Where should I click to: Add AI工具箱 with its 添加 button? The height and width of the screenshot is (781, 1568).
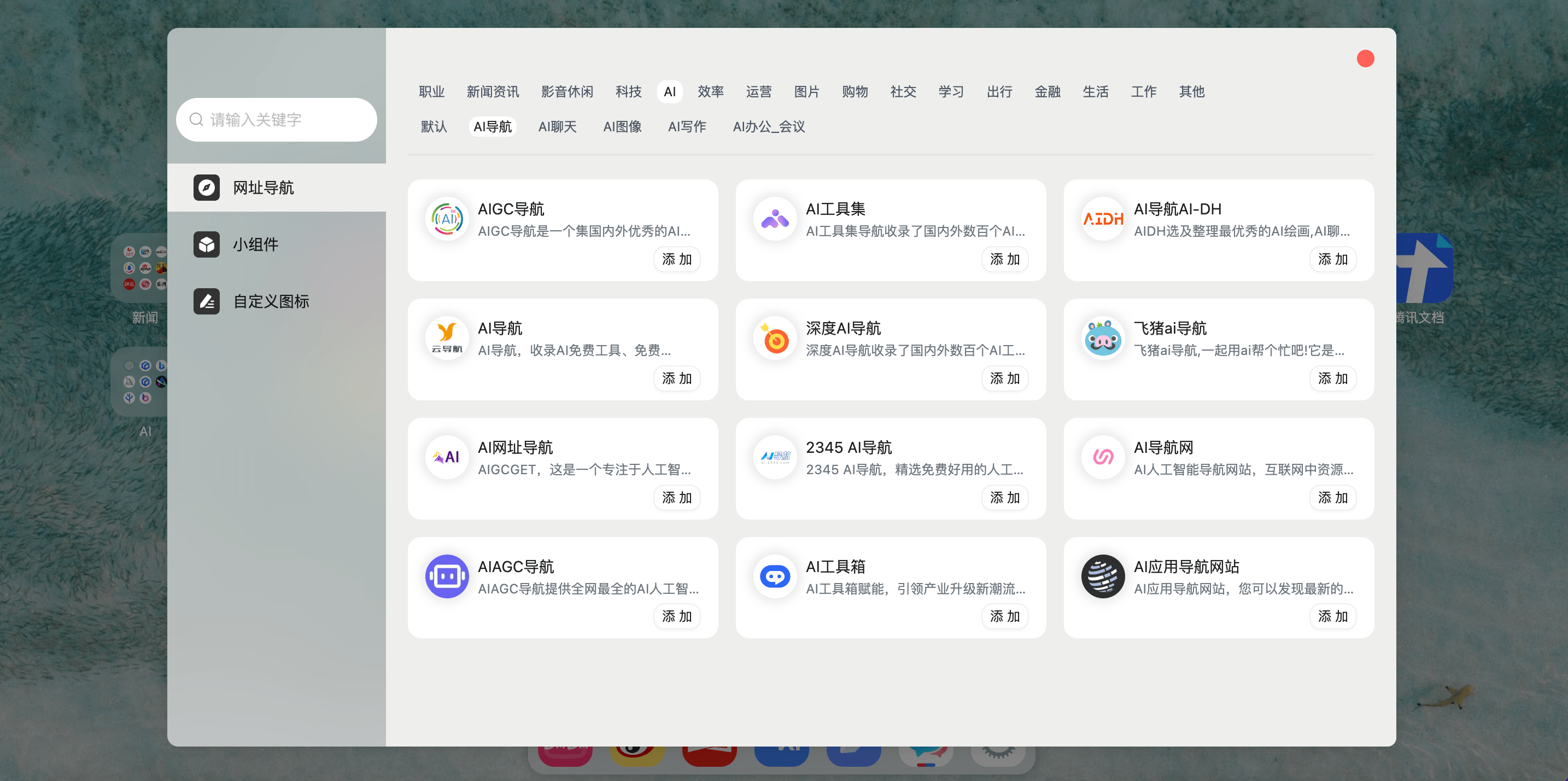pyautogui.click(x=1005, y=616)
